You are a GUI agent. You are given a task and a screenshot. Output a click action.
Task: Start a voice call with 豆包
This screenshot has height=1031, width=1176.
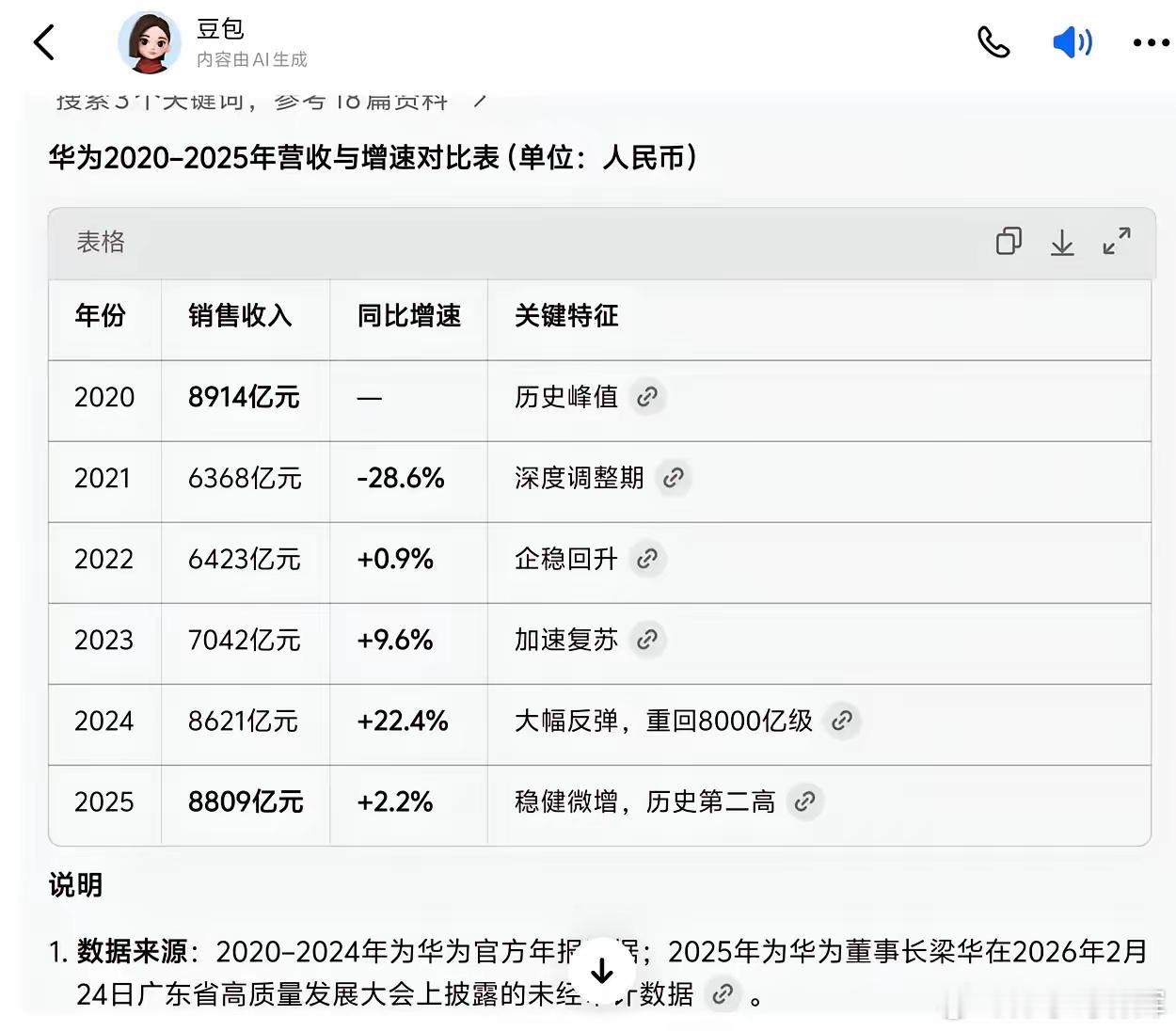click(x=993, y=42)
